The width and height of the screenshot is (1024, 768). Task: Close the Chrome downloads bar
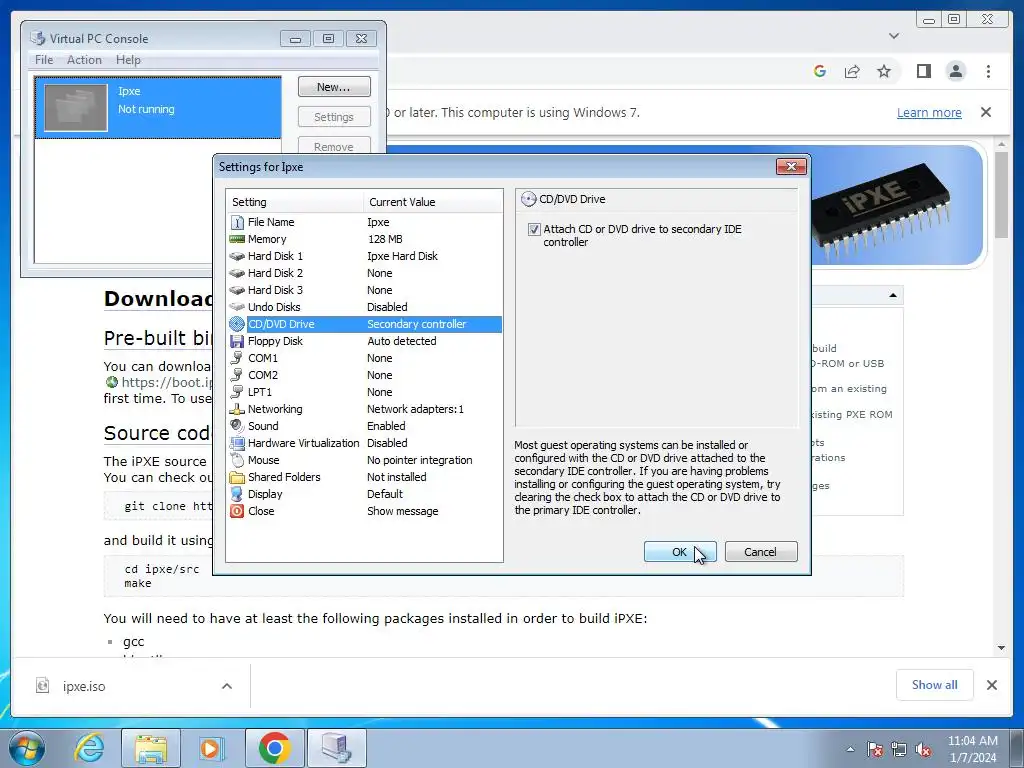(991, 685)
